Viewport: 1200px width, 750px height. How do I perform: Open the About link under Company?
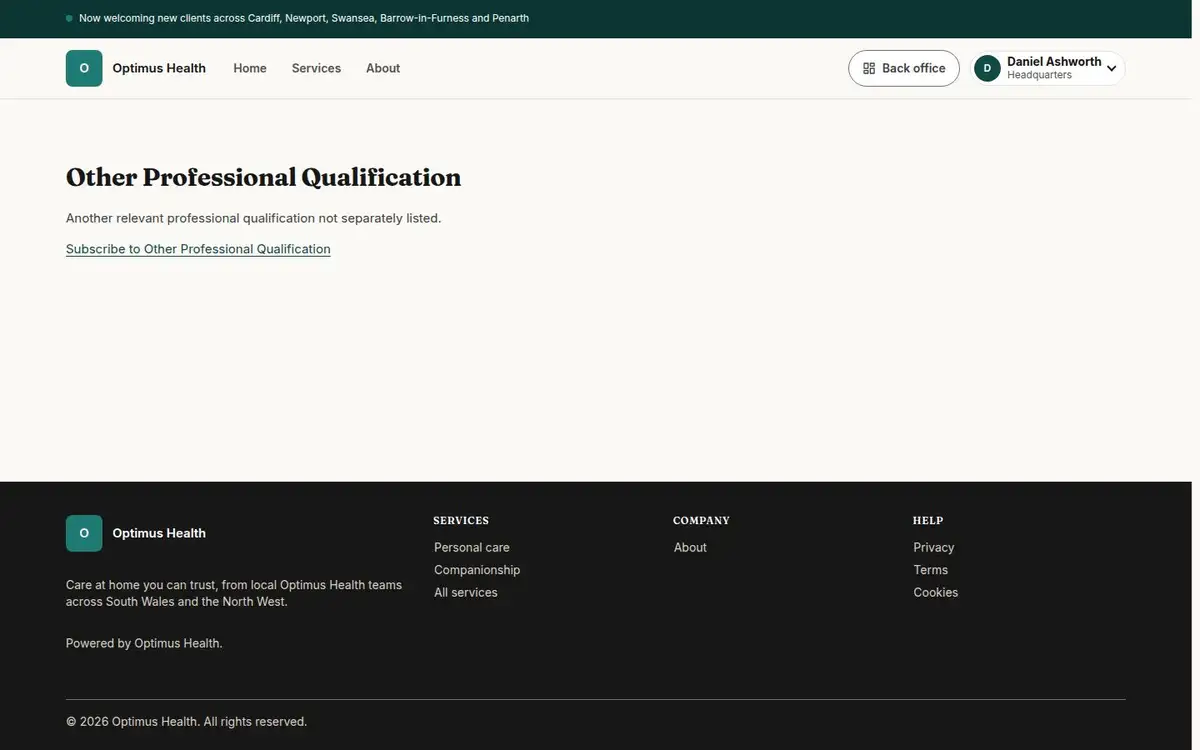(690, 547)
